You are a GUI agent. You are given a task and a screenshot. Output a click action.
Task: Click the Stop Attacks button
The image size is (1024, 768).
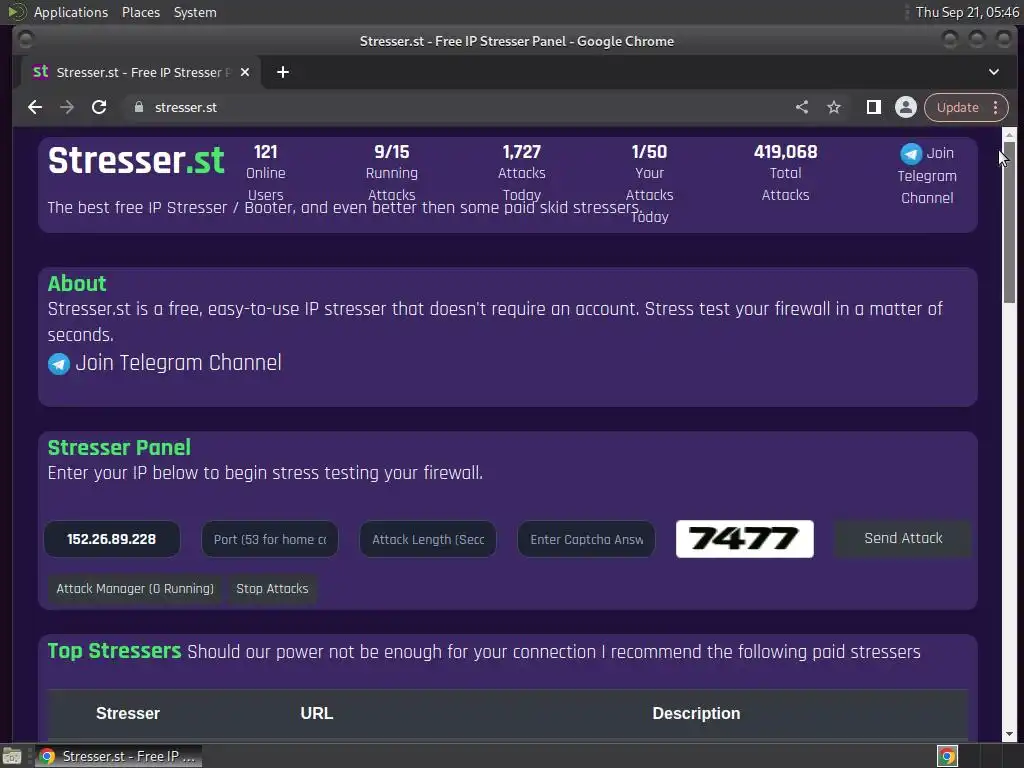pos(272,589)
